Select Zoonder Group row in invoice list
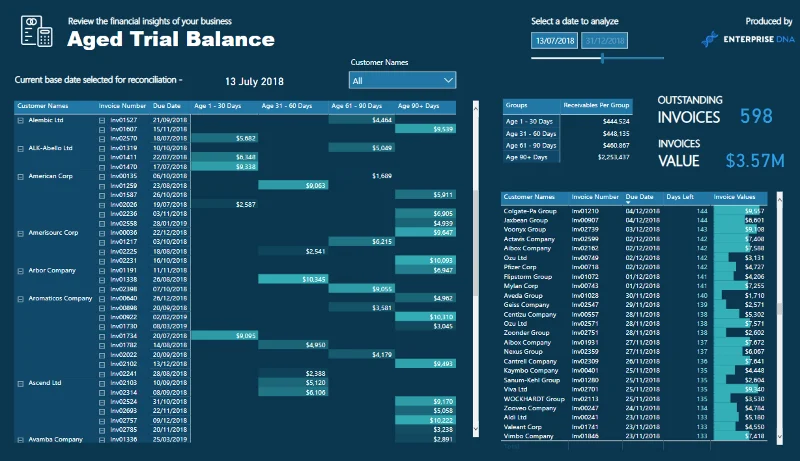Screen dimensions: 800x461 [634, 333]
